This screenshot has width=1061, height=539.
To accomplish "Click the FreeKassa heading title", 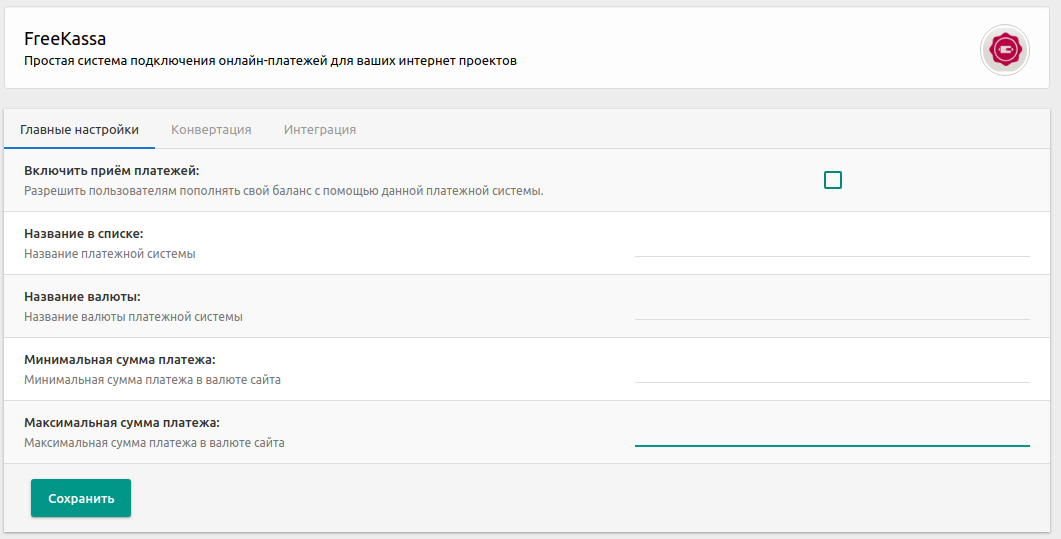I will pyautogui.click(x=65, y=39).
